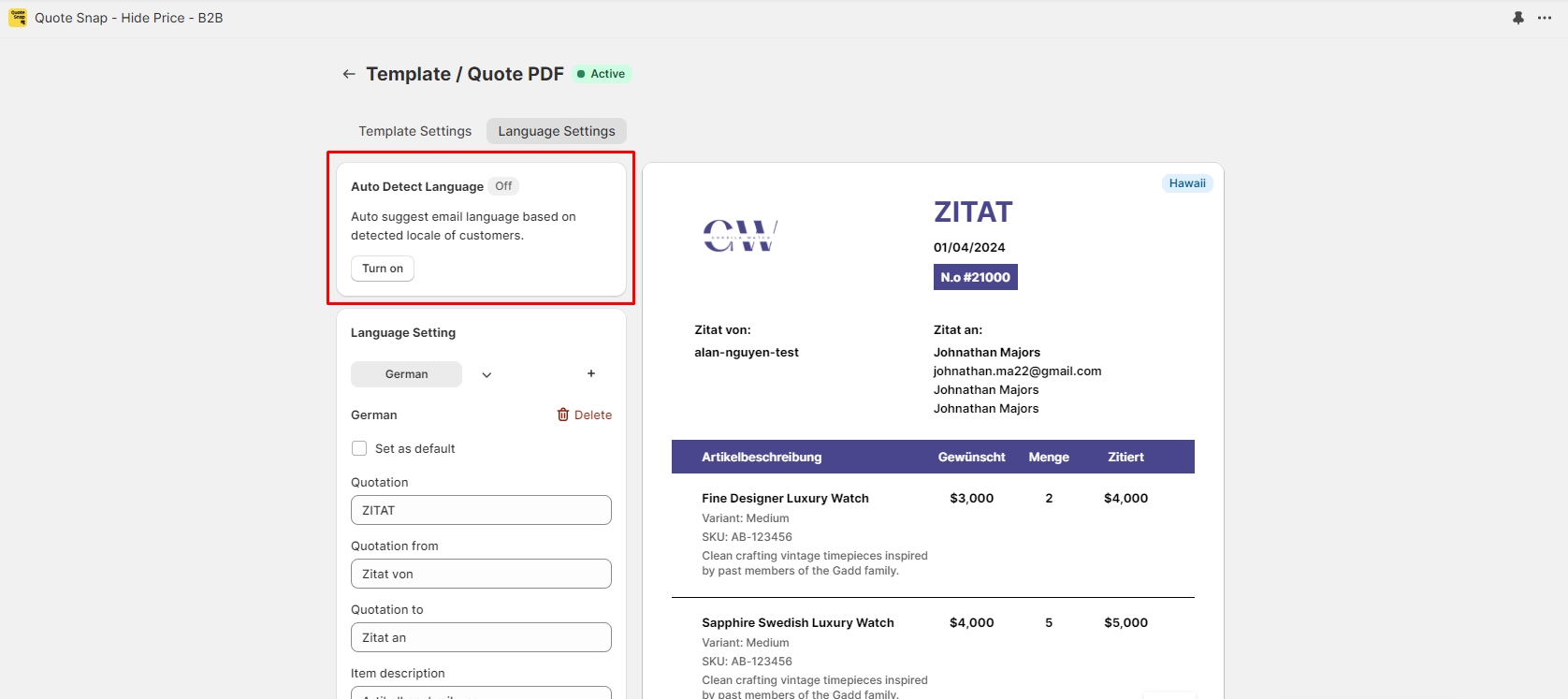
Task: Click the Quote Snap app icon
Action: [x=18, y=18]
